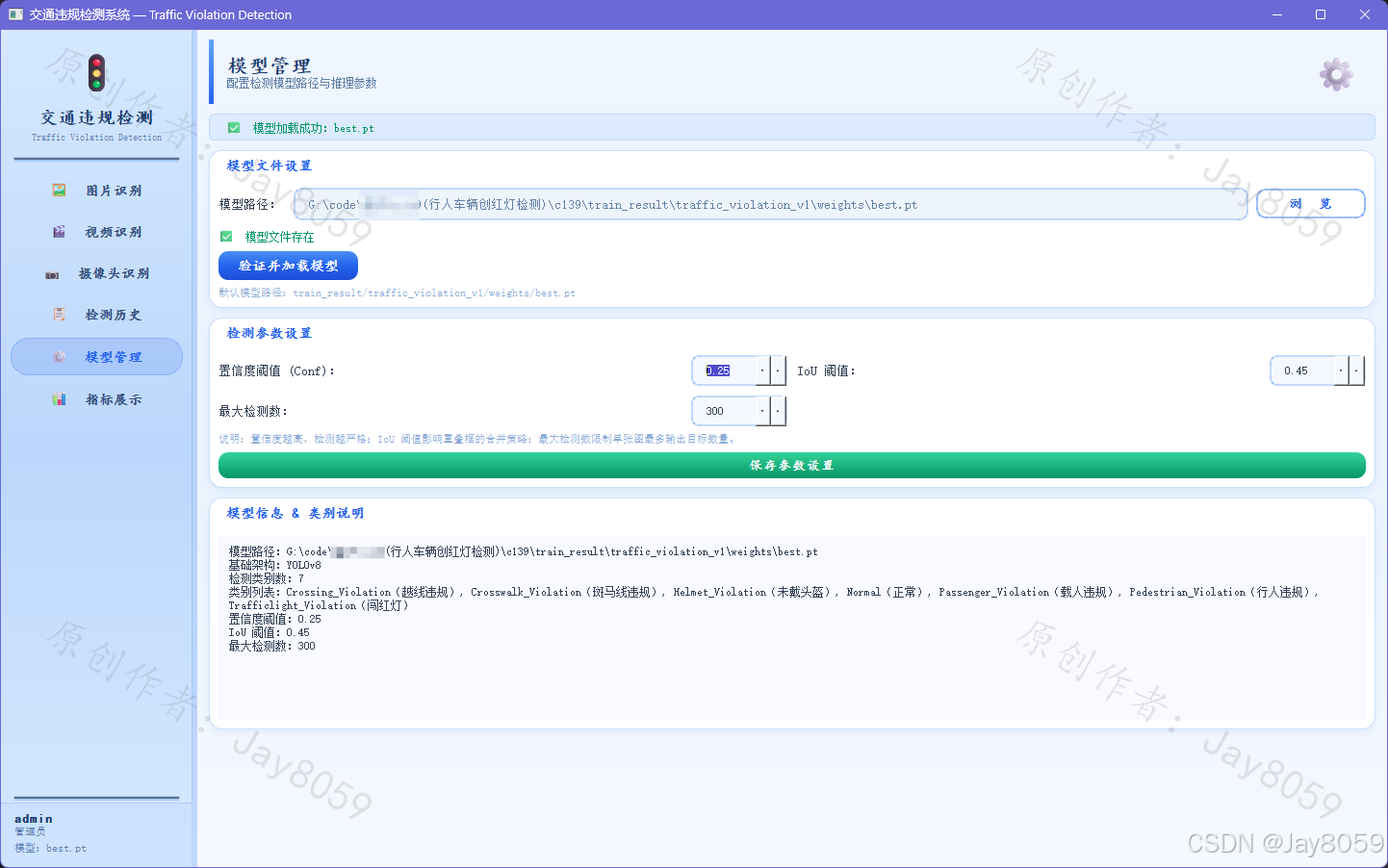Screen dimensions: 1388x868
Task: Click the 默认模型路径 hint text
Action: pyautogui.click(x=397, y=293)
